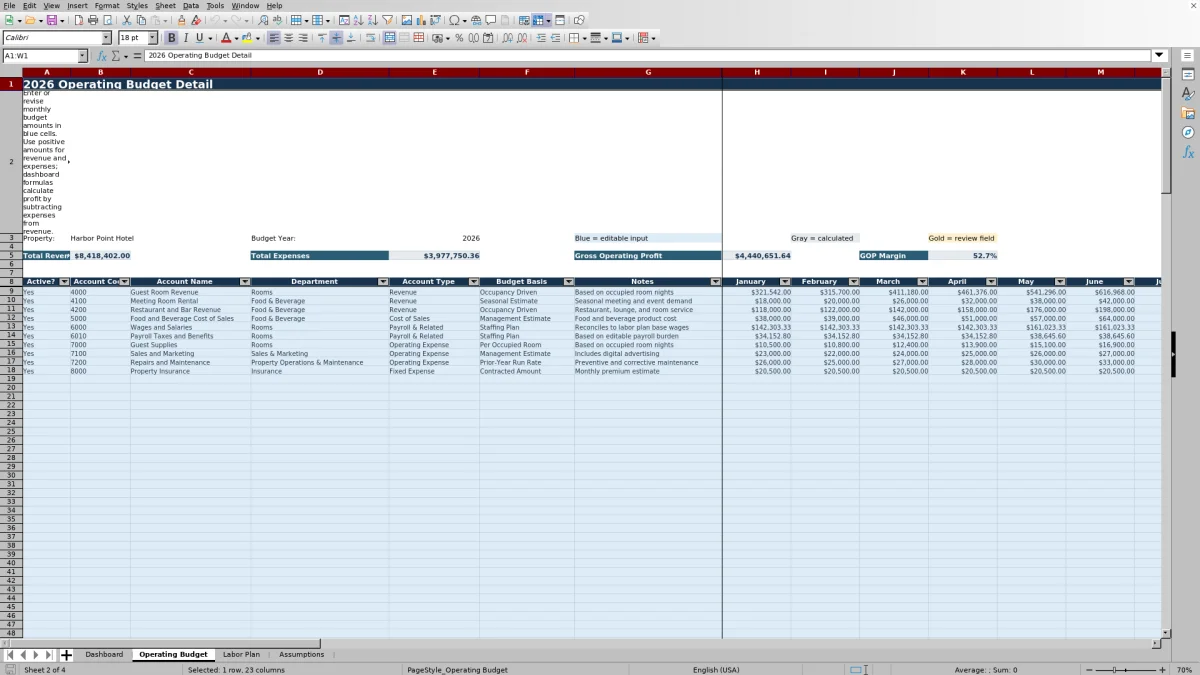Click the zoom in plus button

coord(1161,670)
